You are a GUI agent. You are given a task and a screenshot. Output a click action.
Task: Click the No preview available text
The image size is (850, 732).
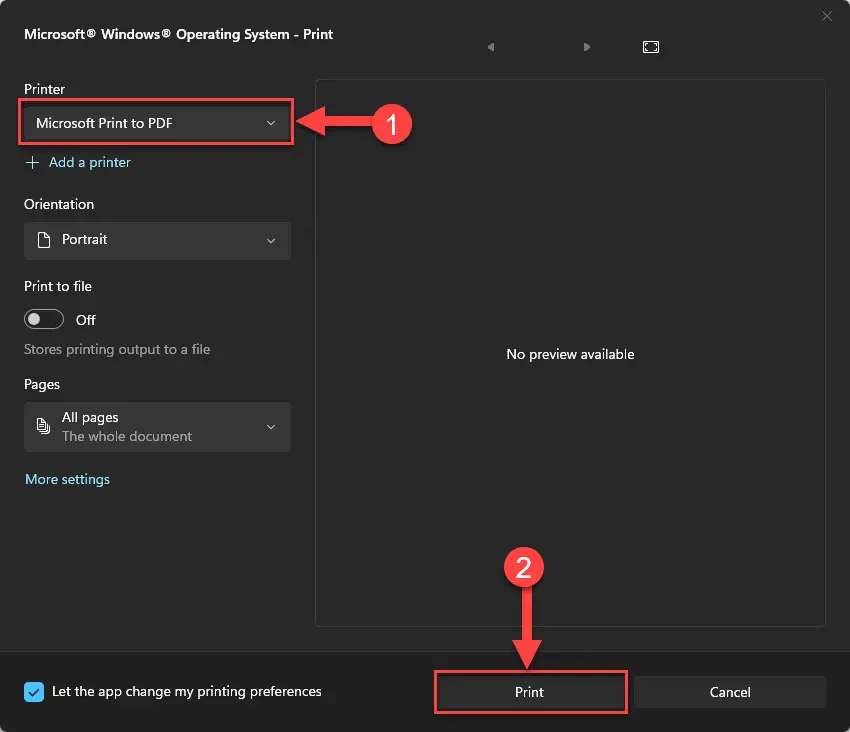coord(570,355)
